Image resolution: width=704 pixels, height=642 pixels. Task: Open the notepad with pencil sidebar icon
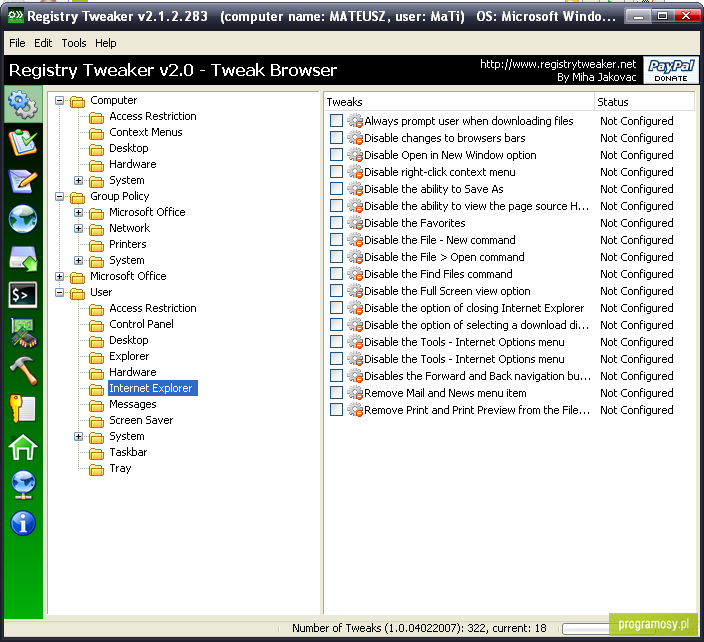23,181
